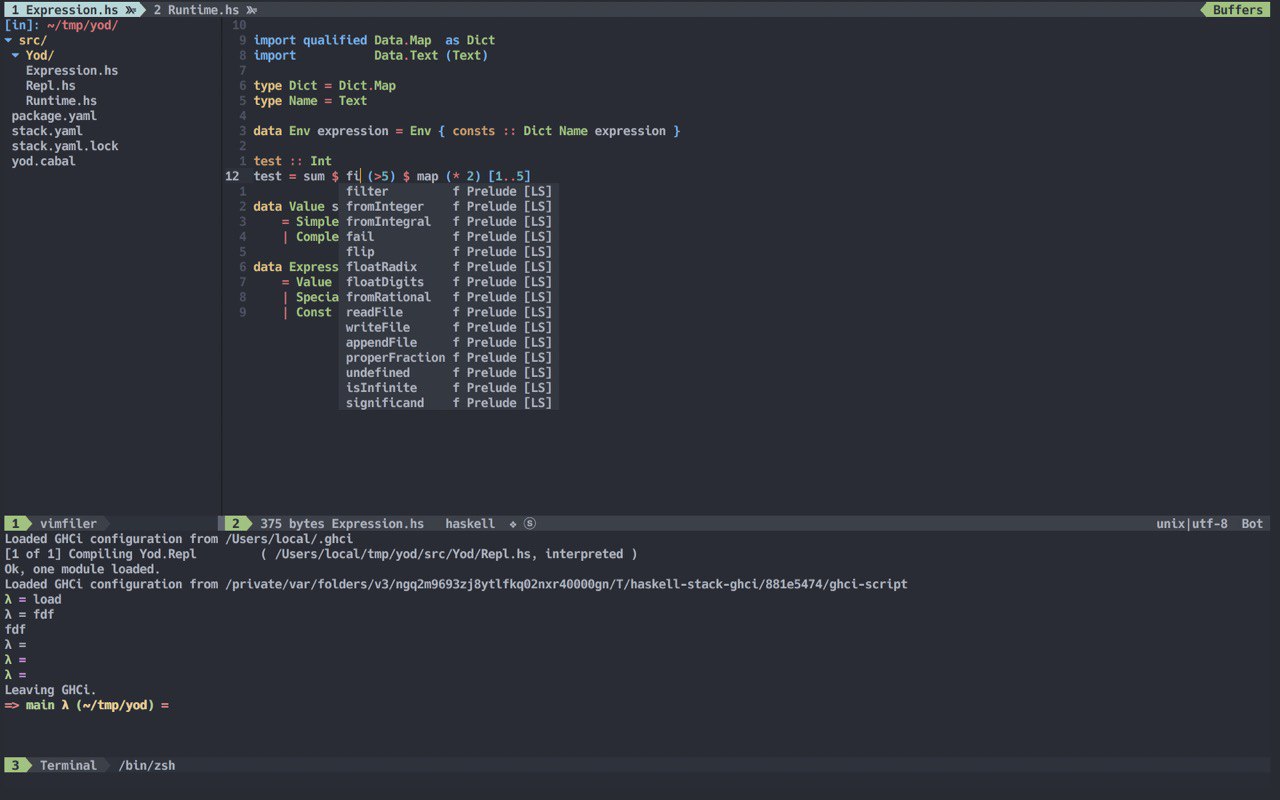The image size is (1280, 800).
Task: Click the unix|utf-8 encoding indicator
Action: click(1191, 523)
